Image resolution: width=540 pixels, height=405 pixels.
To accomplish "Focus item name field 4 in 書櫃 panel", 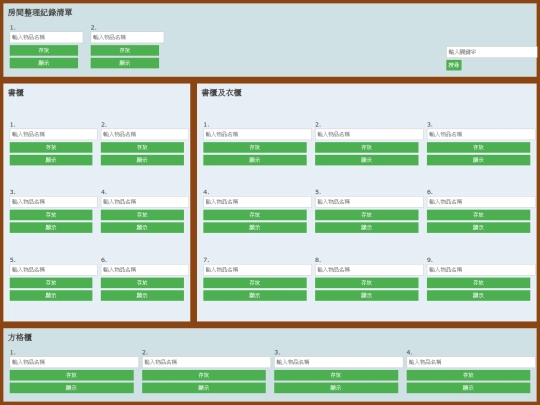I will click(145, 202).
